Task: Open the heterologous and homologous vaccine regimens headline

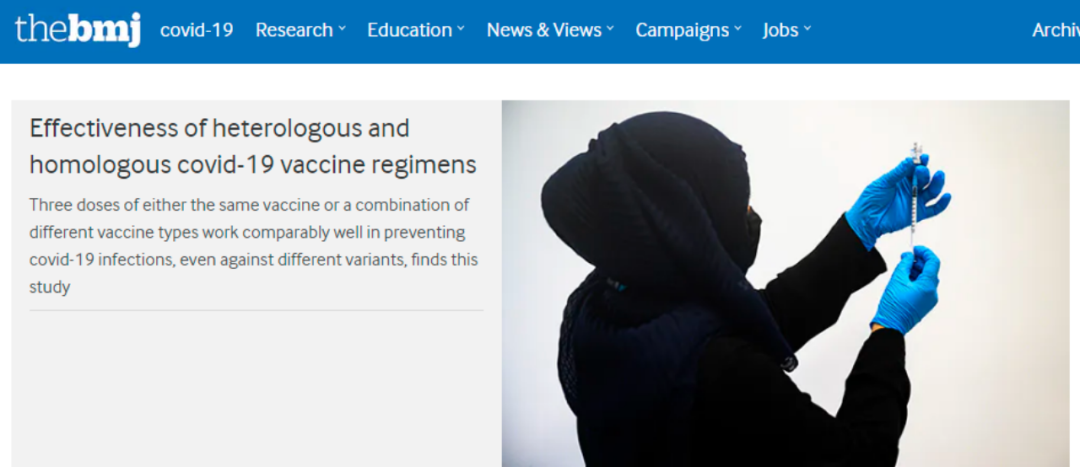Action: coord(253,147)
